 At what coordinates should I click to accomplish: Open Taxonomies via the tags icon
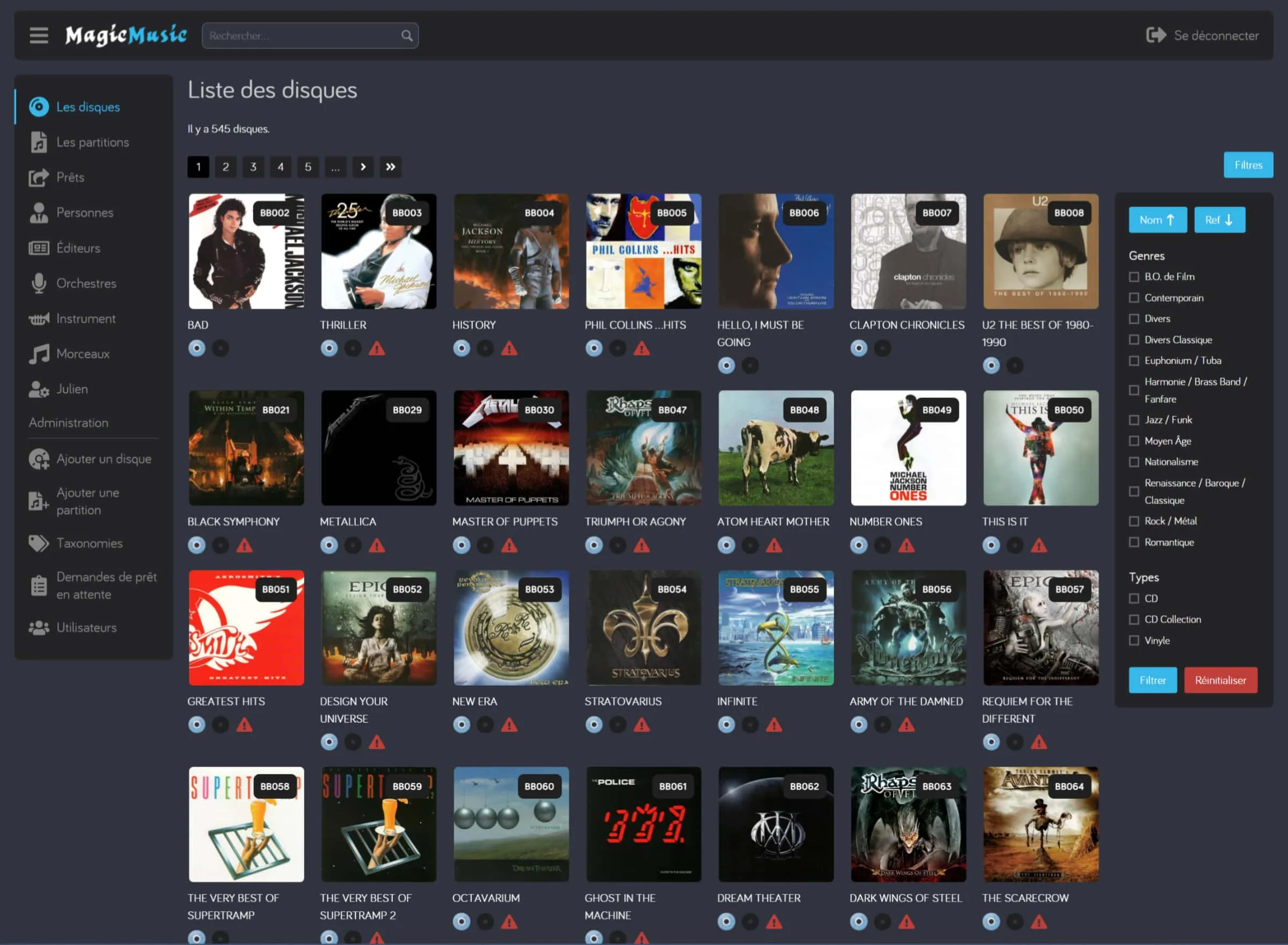pyautogui.click(x=39, y=543)
